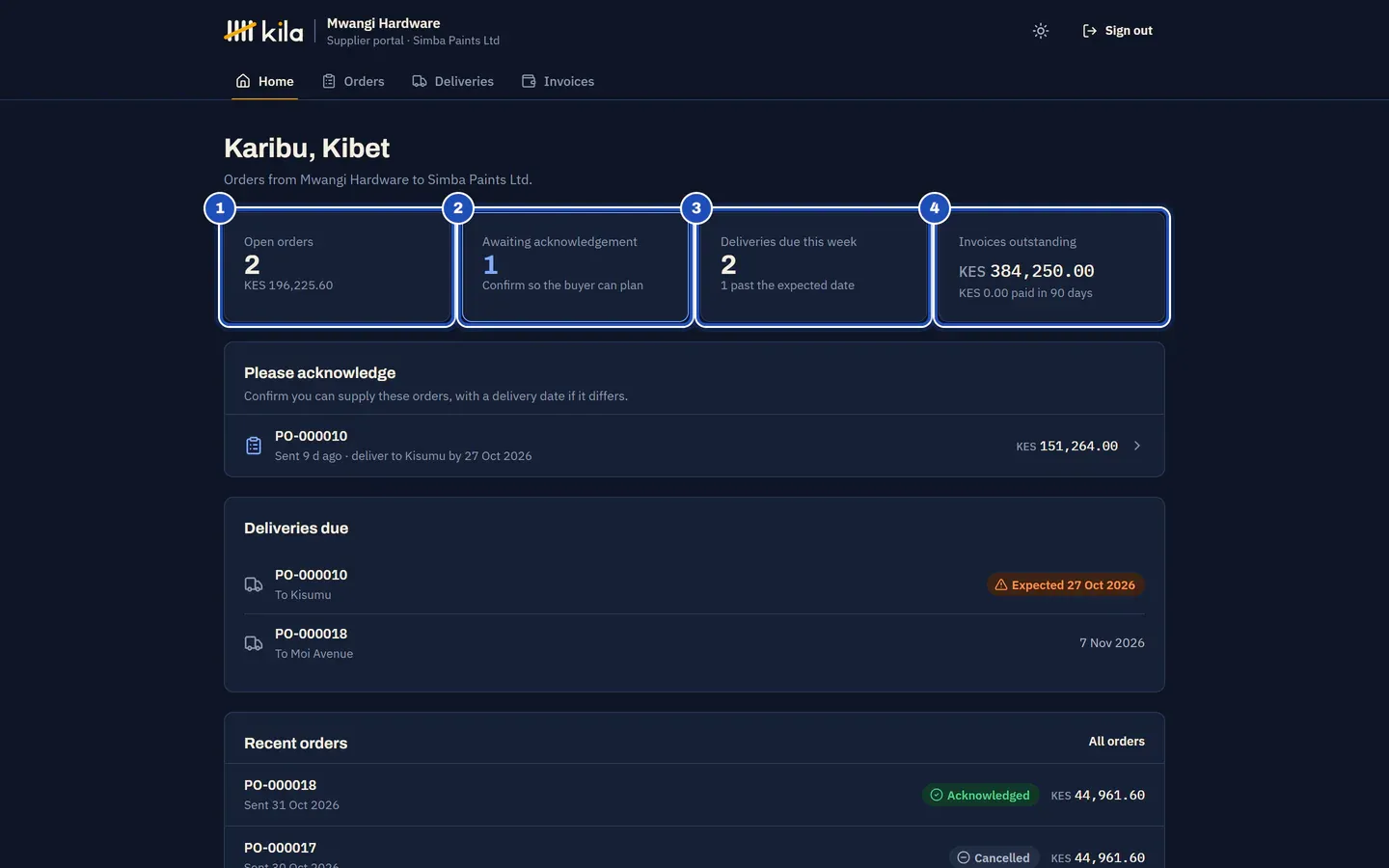Open the Home tab

pyautogui.click(x=264, y=81)
